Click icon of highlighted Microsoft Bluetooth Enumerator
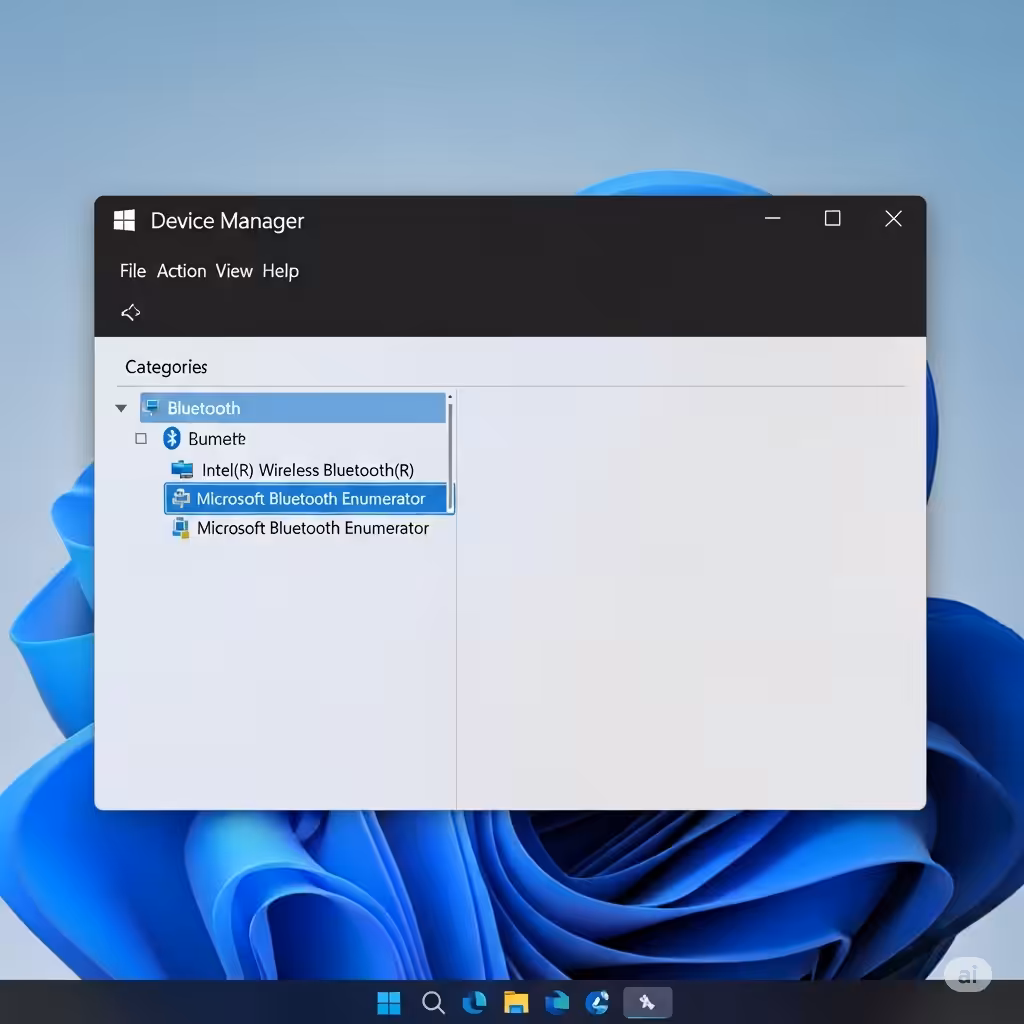 coord(181,498)
